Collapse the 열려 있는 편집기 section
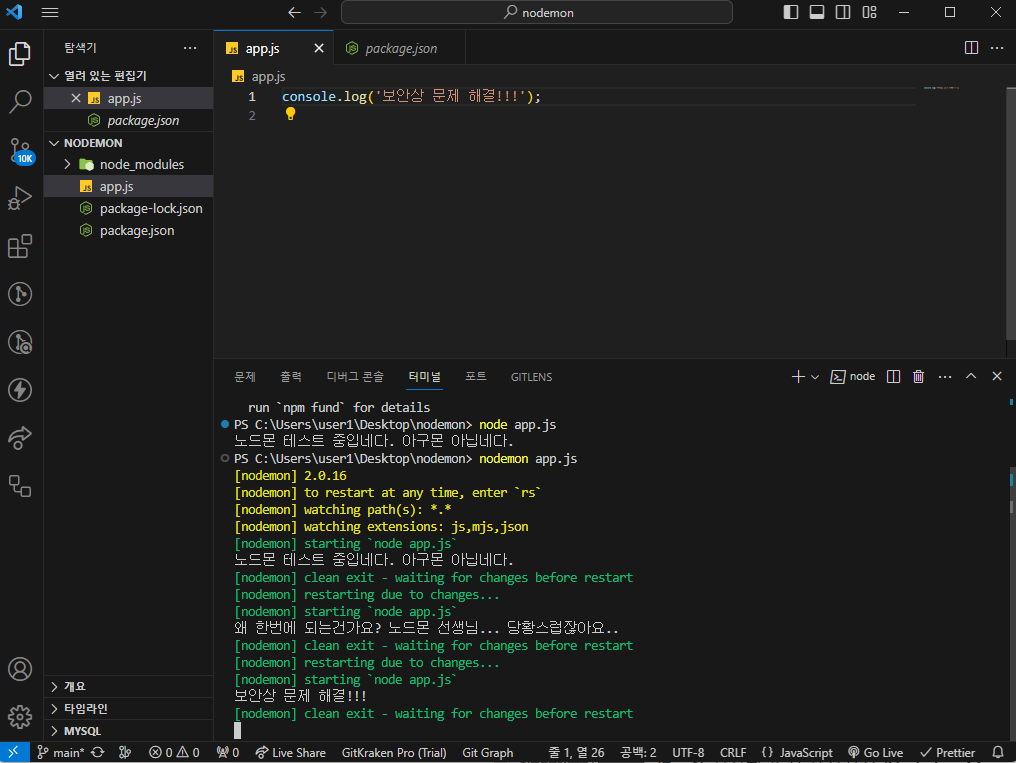 click(x=128, y=76)
